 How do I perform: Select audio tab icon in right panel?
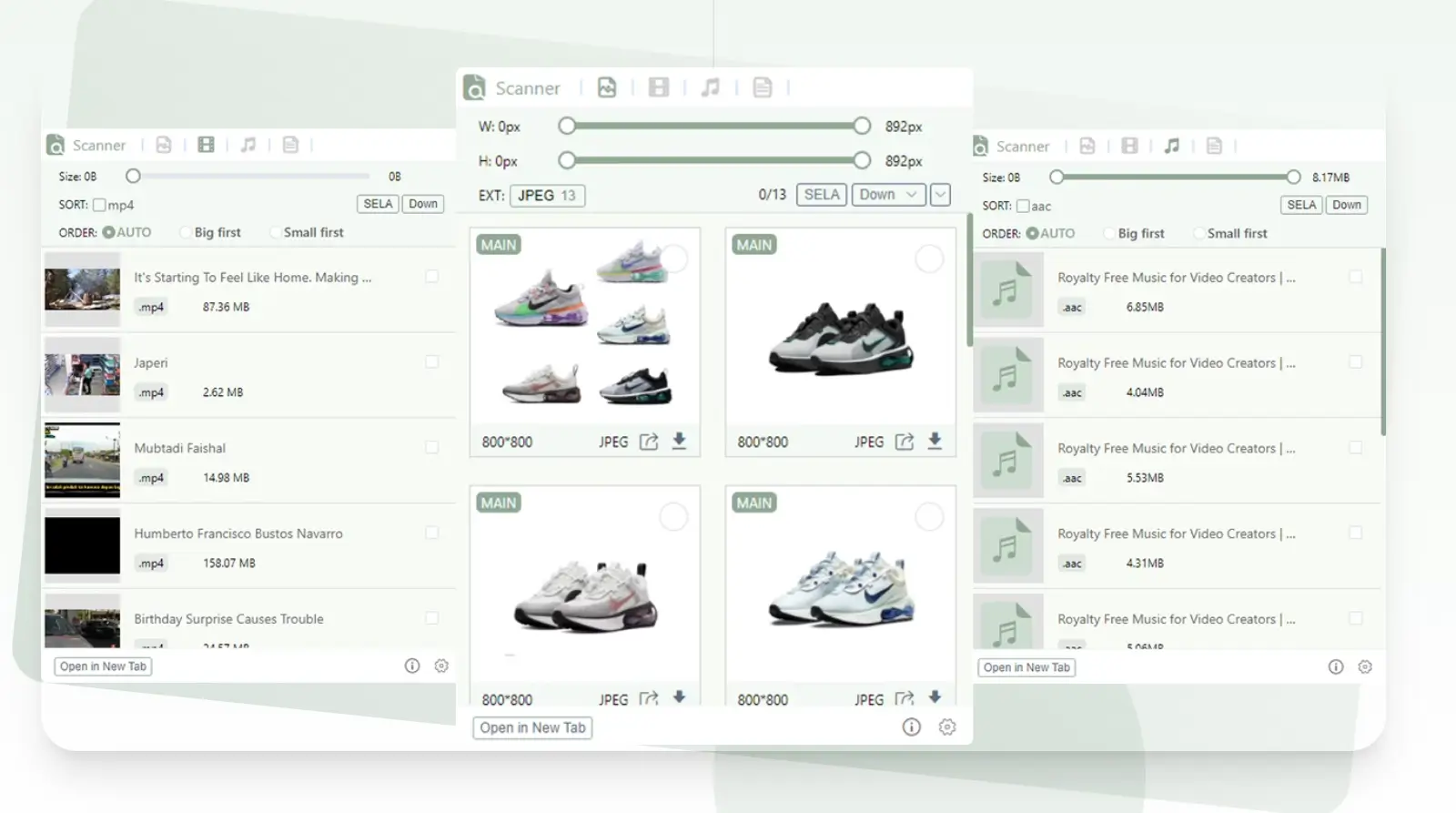click(x=1172, y=146)
